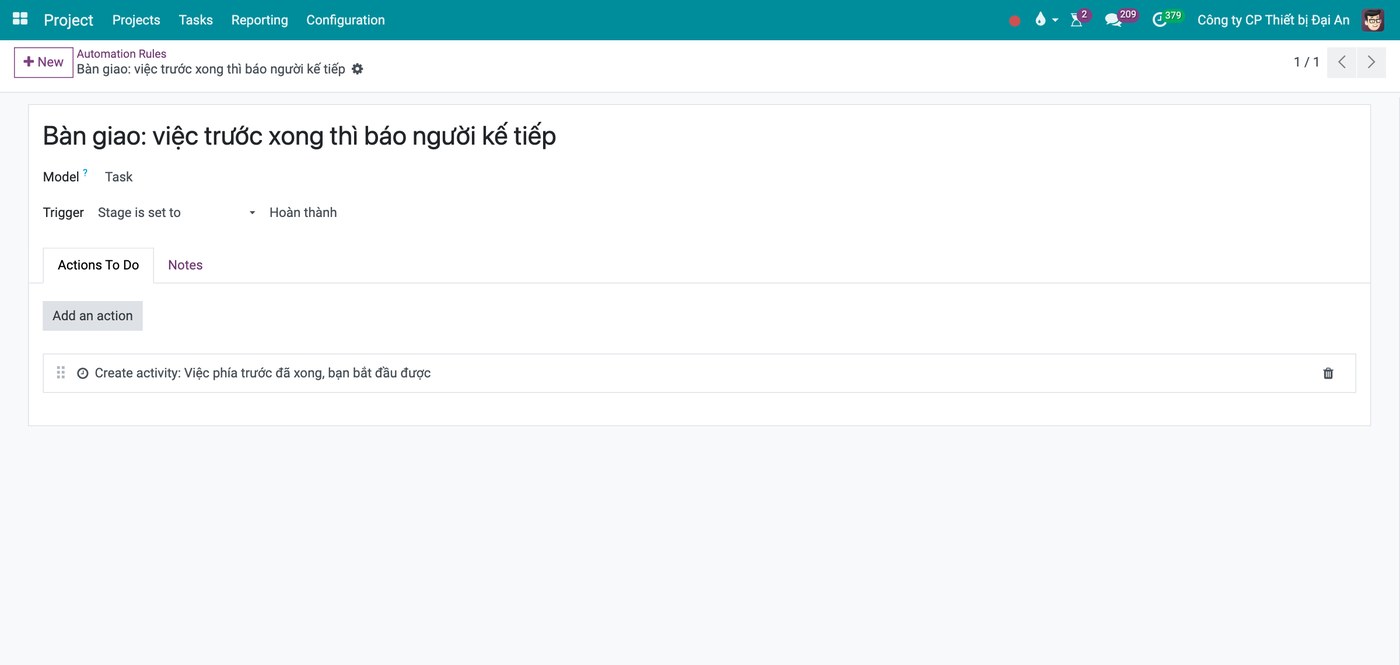Open the droplet debug tools icon

coord(1040,20)
